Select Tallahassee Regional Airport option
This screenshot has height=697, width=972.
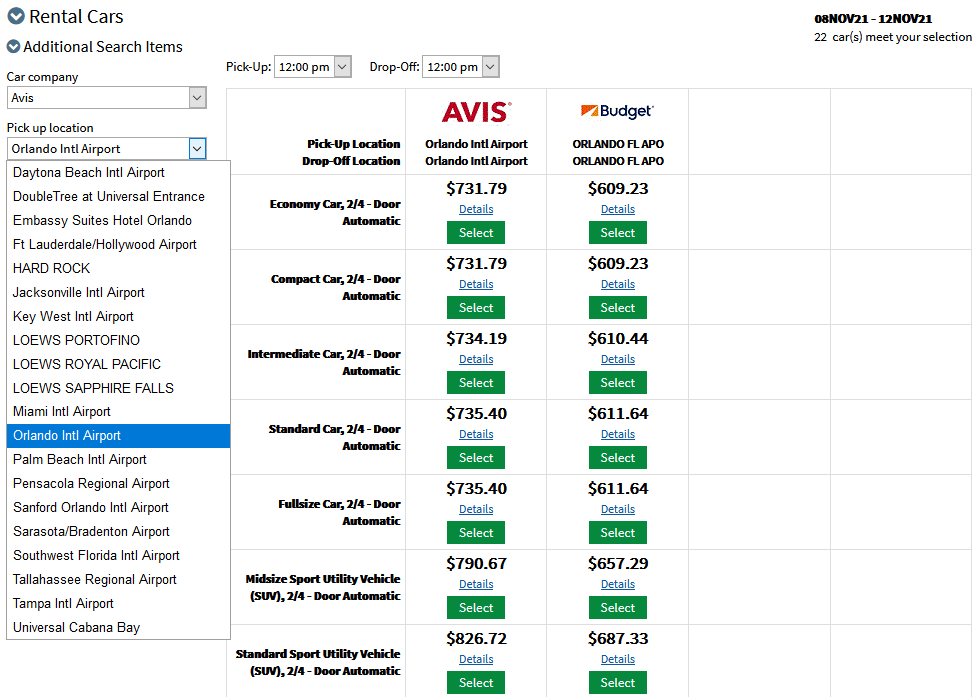click(x=118, y=580)
